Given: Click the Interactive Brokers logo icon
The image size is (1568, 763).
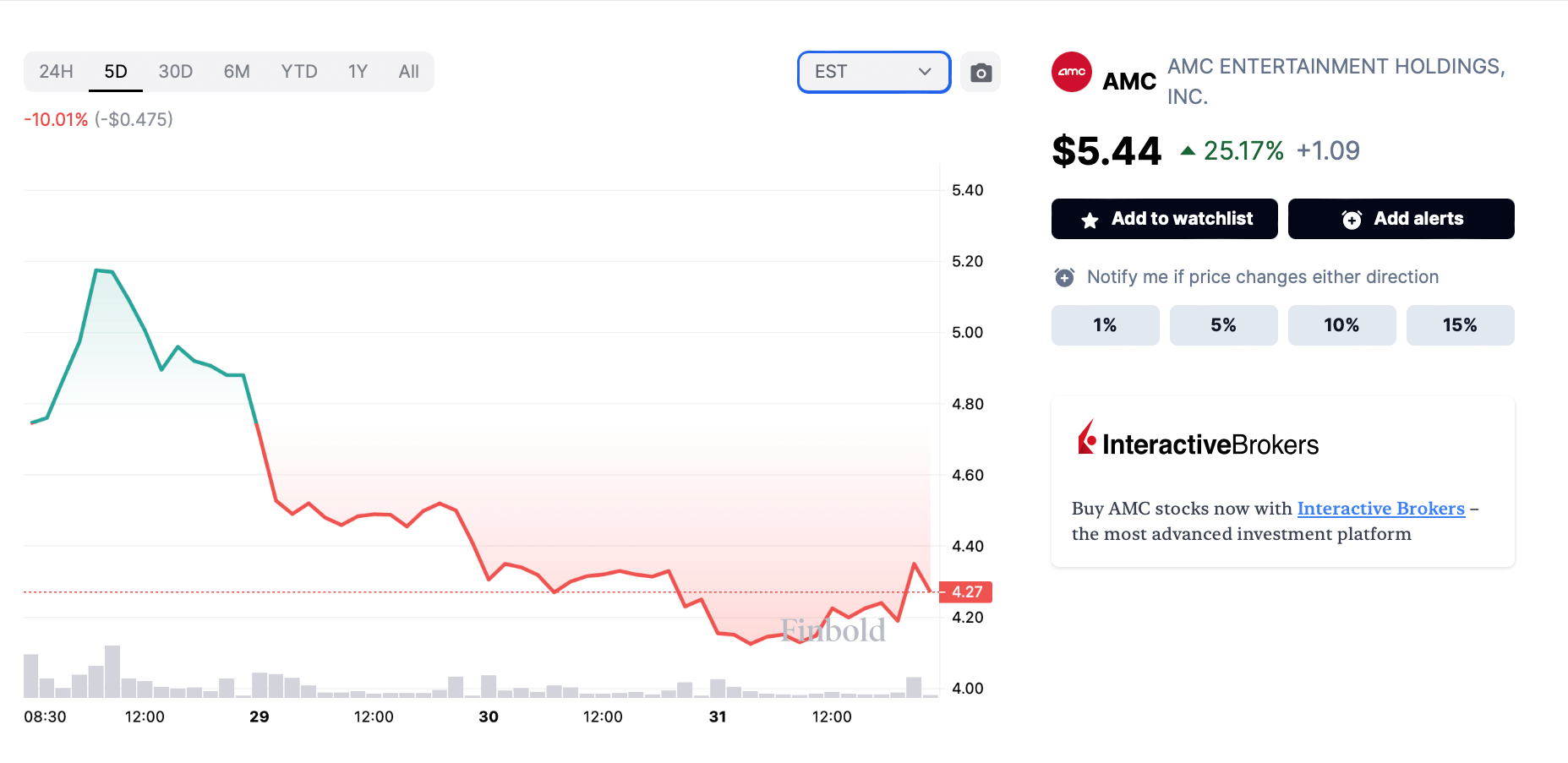Looking at the screenshot, I should (x=1086, y=439).
